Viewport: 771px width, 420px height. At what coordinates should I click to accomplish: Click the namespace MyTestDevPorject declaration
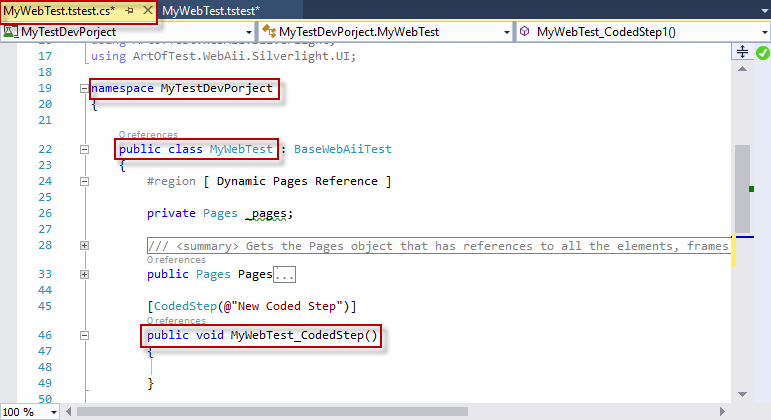coord(182,89)
